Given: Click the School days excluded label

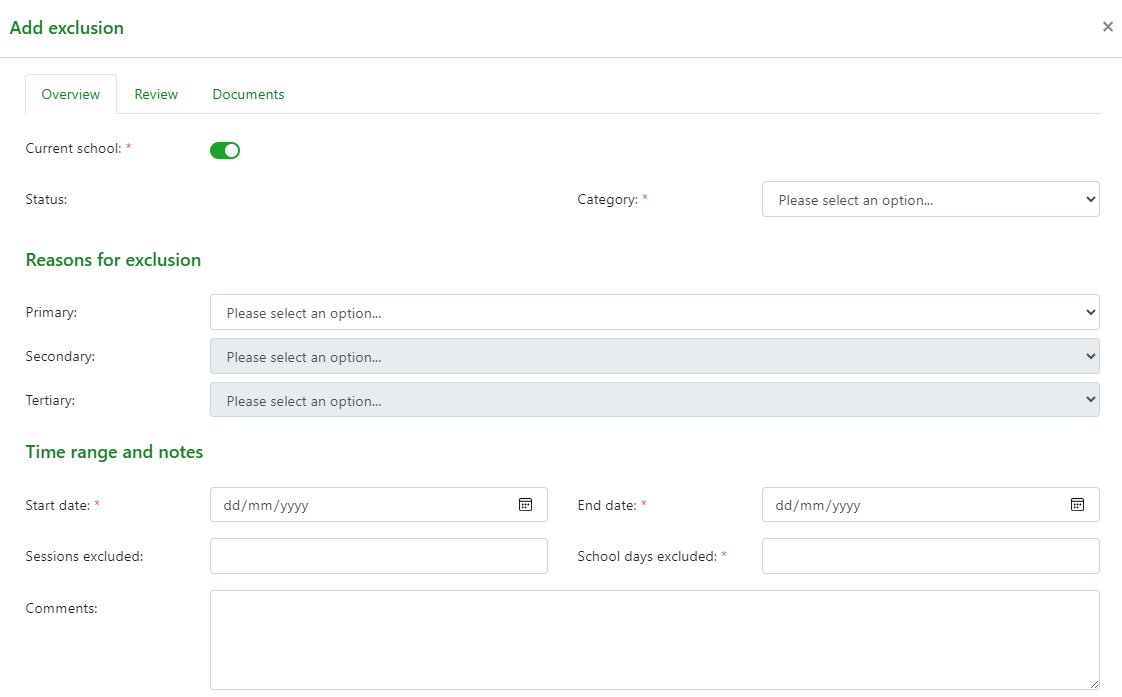Looking at the screenshot, I should pos(647,556).
